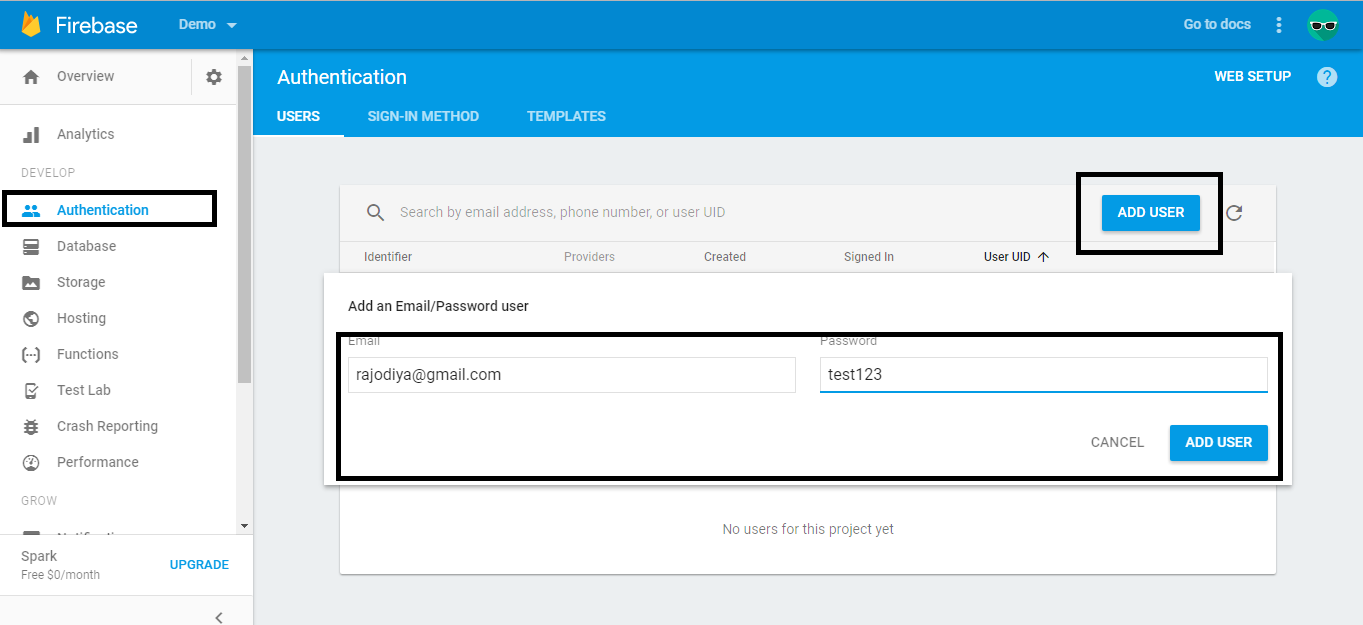Click sidebar scrollbar down arrow
The width and height of the screenshot is (1363, 625).
click(x=244, y=525)
